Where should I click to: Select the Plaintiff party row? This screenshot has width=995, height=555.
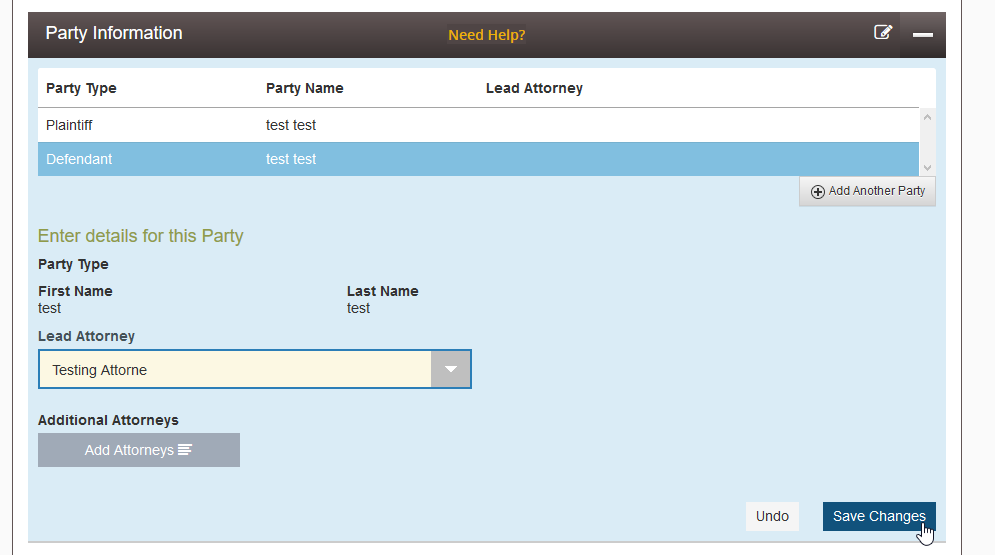[x=478, y=125]
